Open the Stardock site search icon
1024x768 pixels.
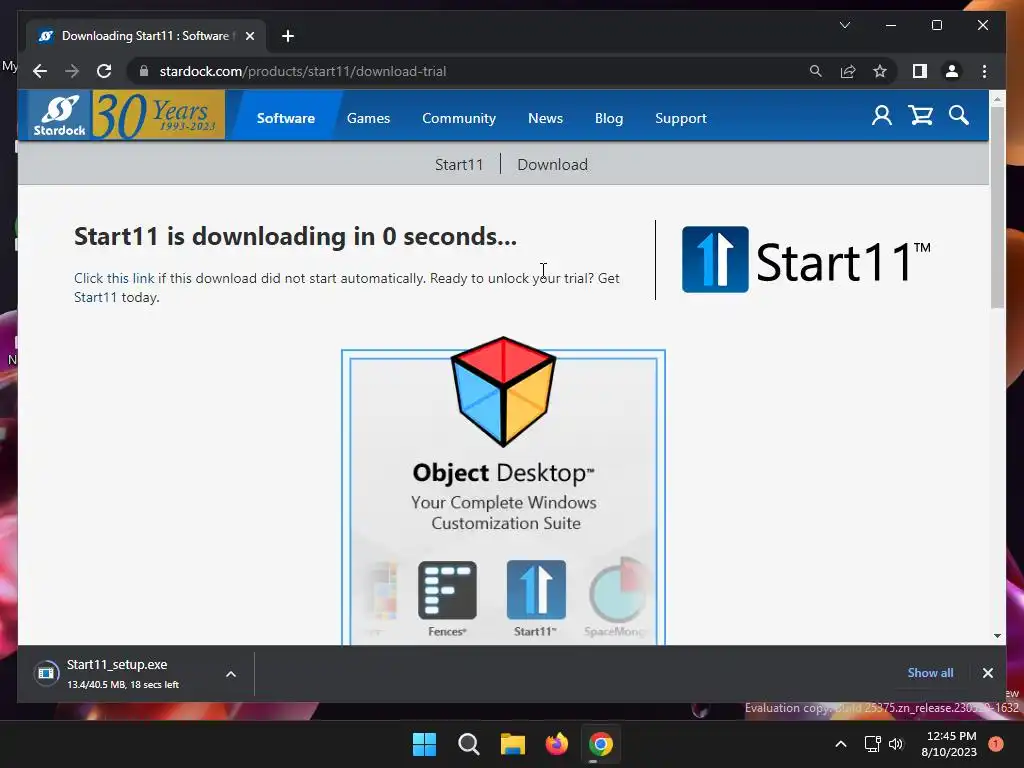click(x=959, y=116)
